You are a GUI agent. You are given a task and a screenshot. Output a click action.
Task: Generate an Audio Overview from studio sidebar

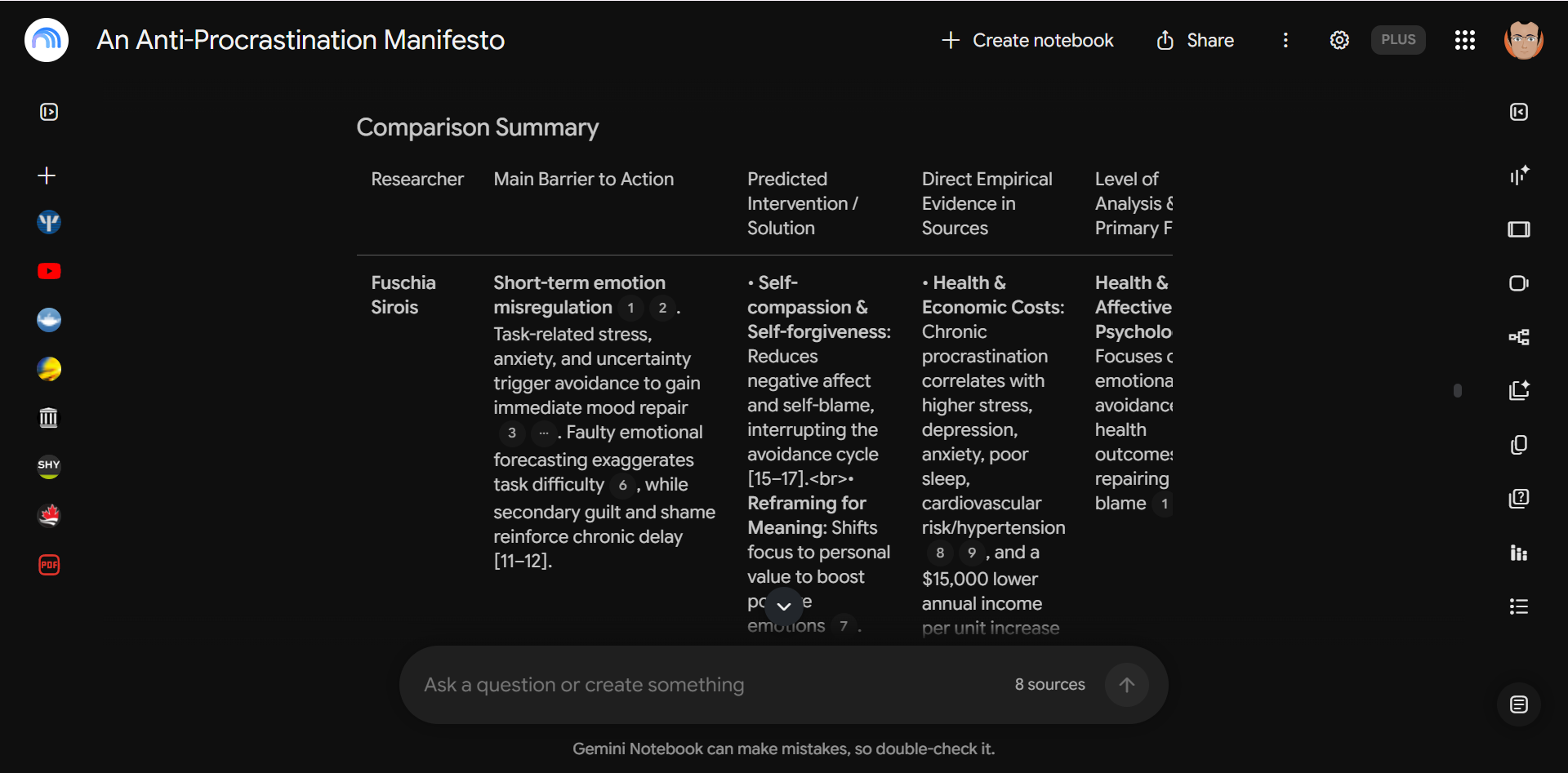pyautogui.click(x=1519, y=175)
